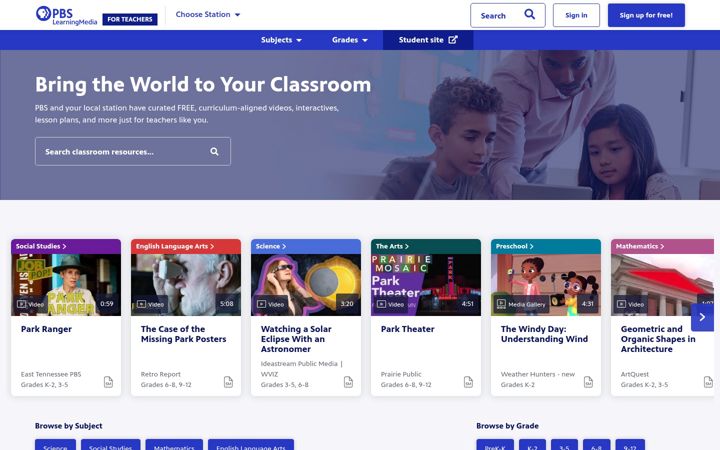720x450 pixels.
Task: Expand the Grades menu
Action: (350, 40)
